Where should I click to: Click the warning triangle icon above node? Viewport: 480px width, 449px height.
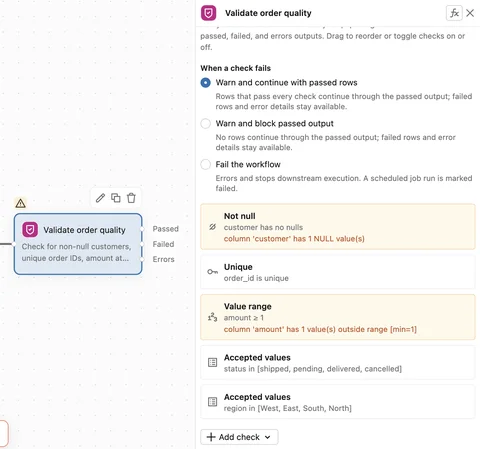coord(20,203)
